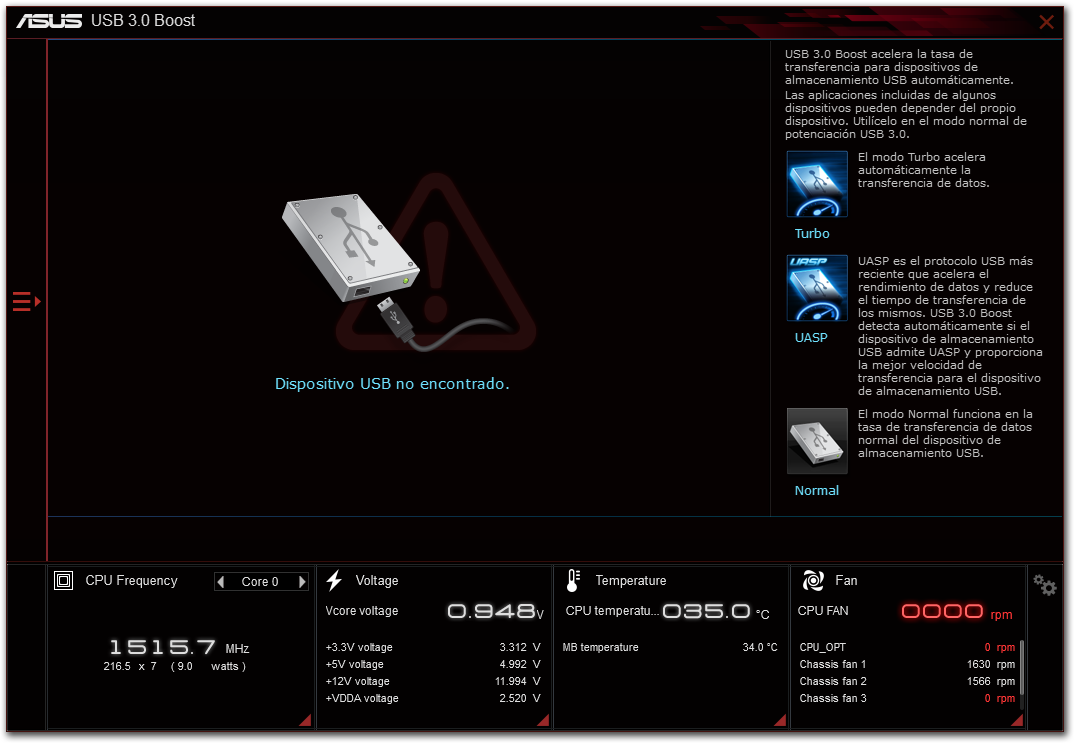Viewport: 1079px width, 749px height.
Task: Select the Turbo mode icon
Action: (817, 184)
